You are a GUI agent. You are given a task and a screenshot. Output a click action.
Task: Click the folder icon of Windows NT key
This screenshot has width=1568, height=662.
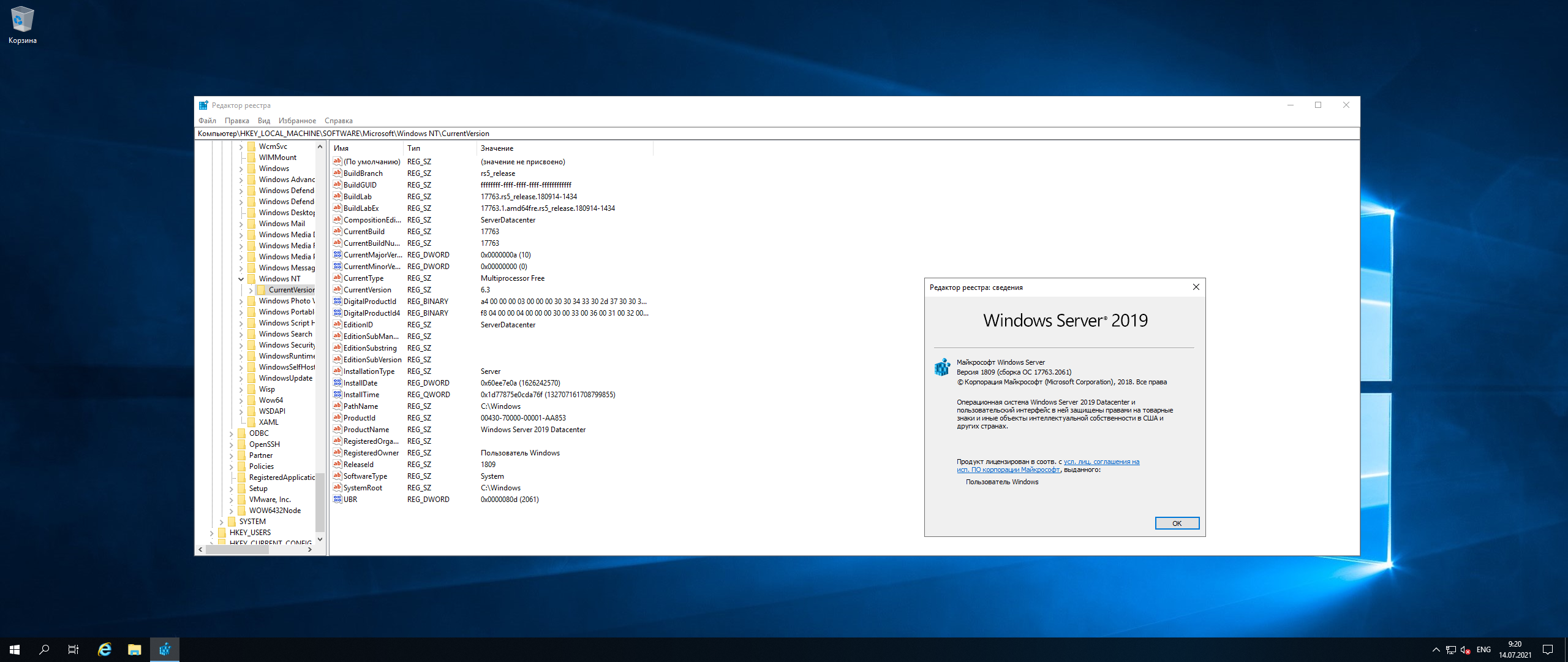tap(251, 279)
